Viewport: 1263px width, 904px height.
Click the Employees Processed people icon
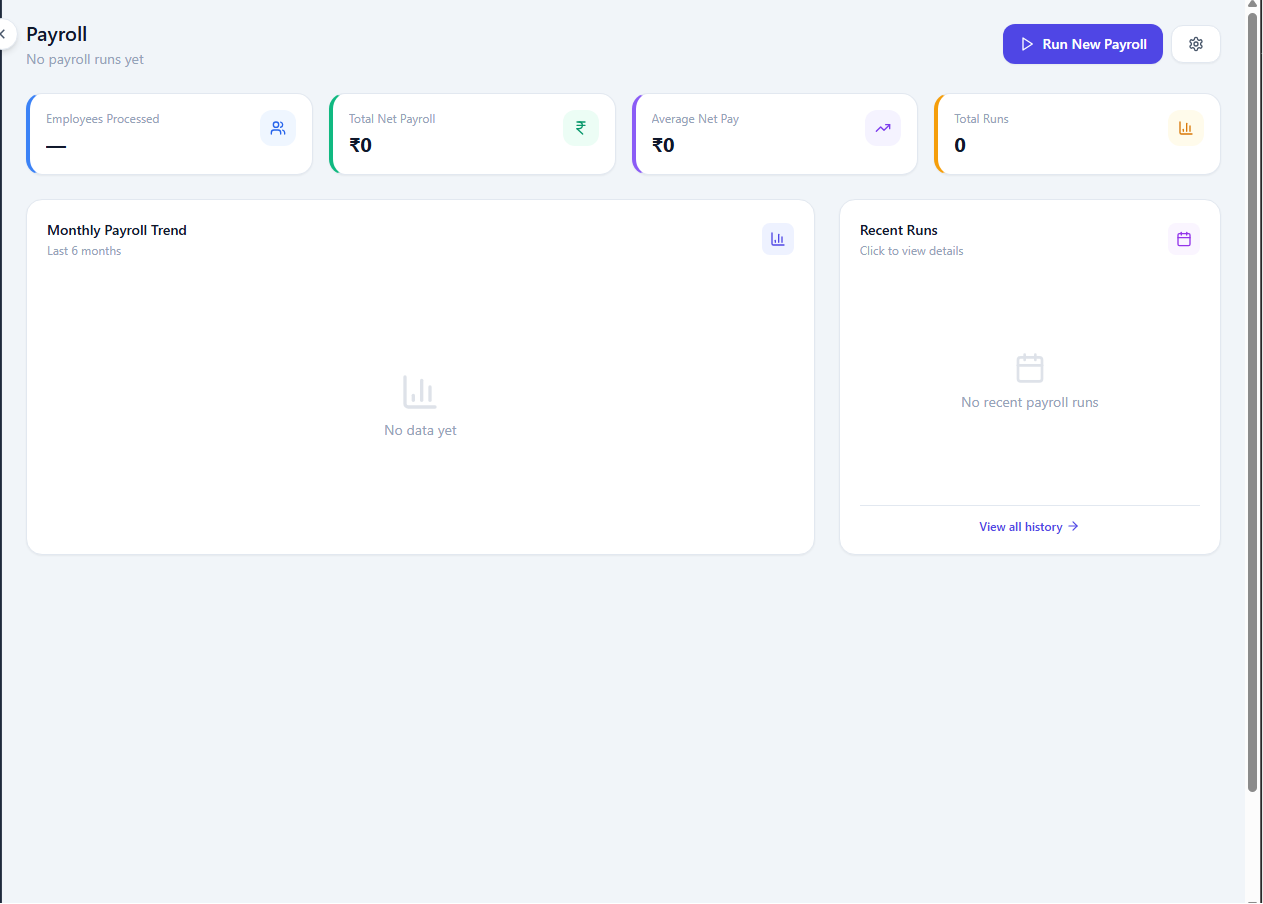click(278, 128)
